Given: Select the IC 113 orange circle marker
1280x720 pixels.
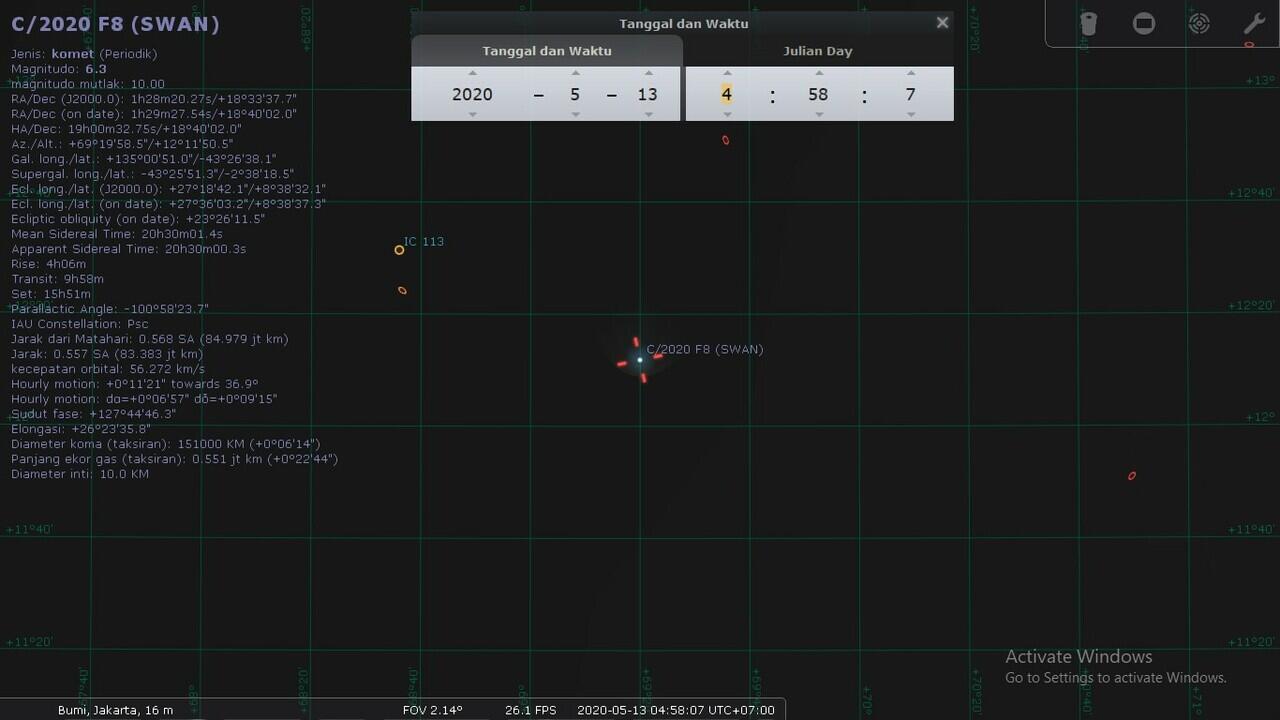Looking at the screenshot, I should pos(399,250).
